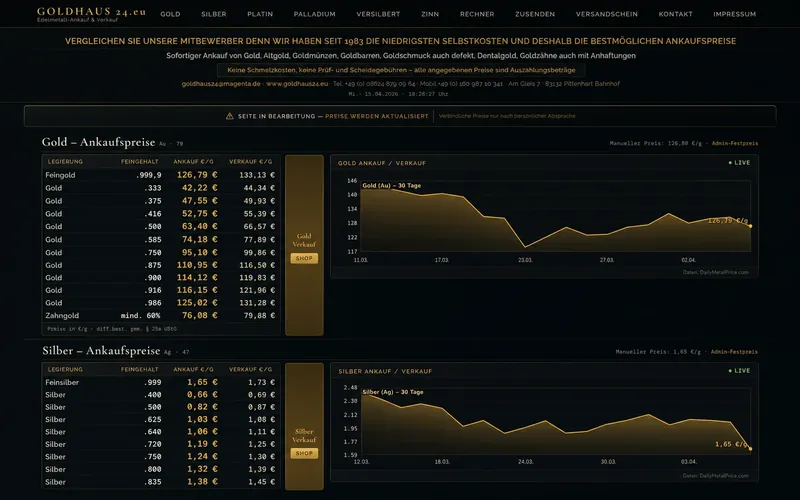
Task: Open the IMPRESSUM page
Action: click(735, 14)
